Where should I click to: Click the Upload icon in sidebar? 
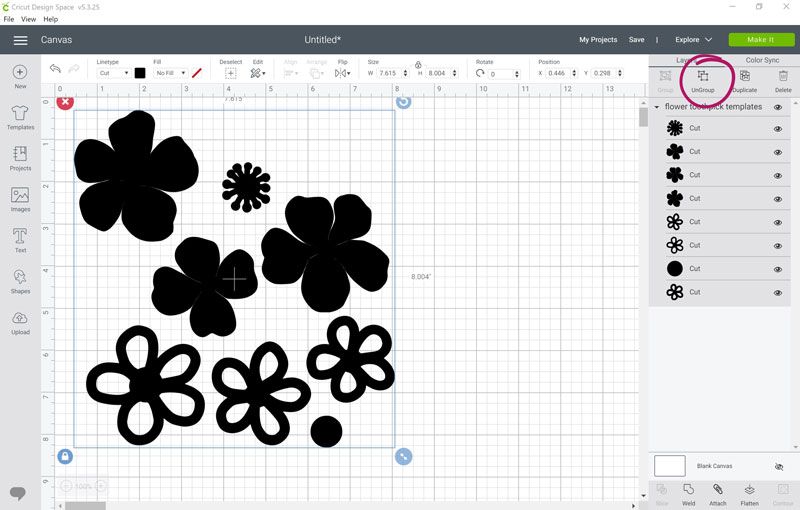(20, 323)
